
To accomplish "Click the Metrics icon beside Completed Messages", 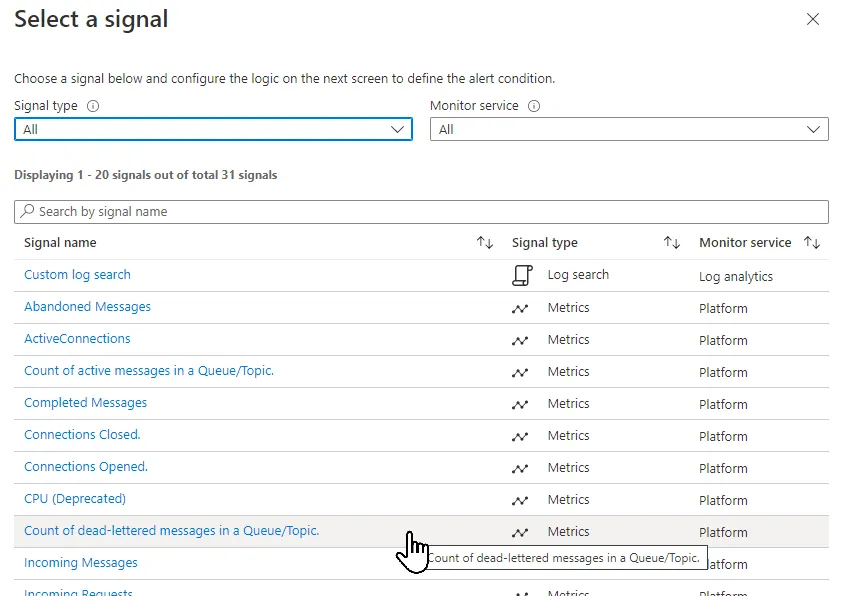I will (x=520, y=405).
